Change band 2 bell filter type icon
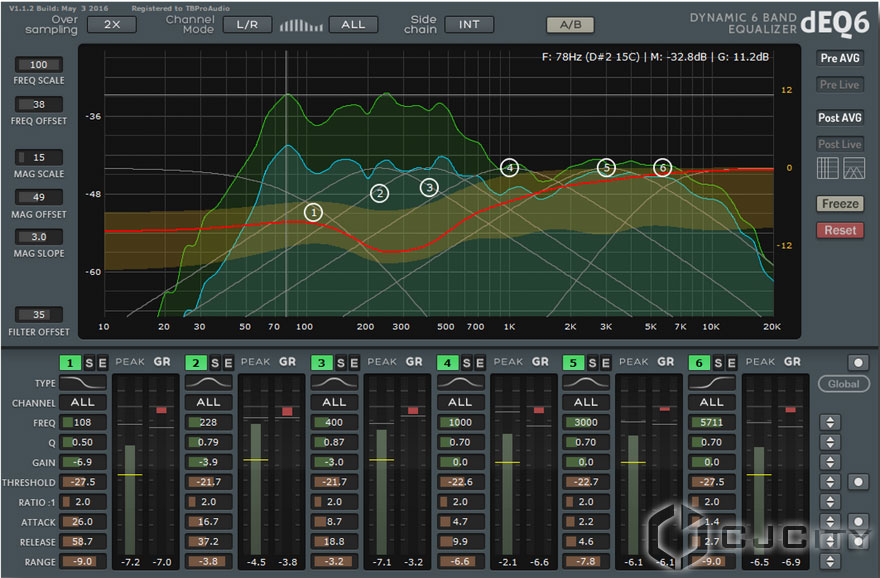880x578 pixels. (208, 383)
